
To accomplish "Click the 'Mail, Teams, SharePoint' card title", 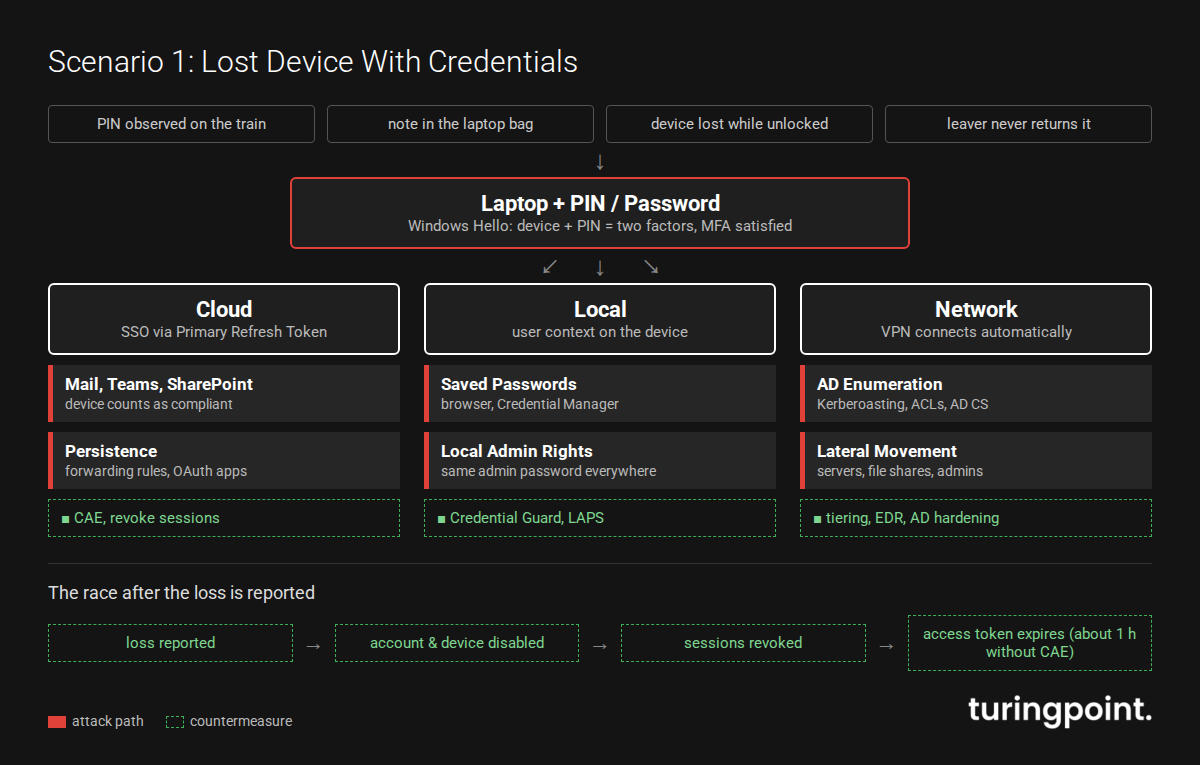I will tap(159, 384).
